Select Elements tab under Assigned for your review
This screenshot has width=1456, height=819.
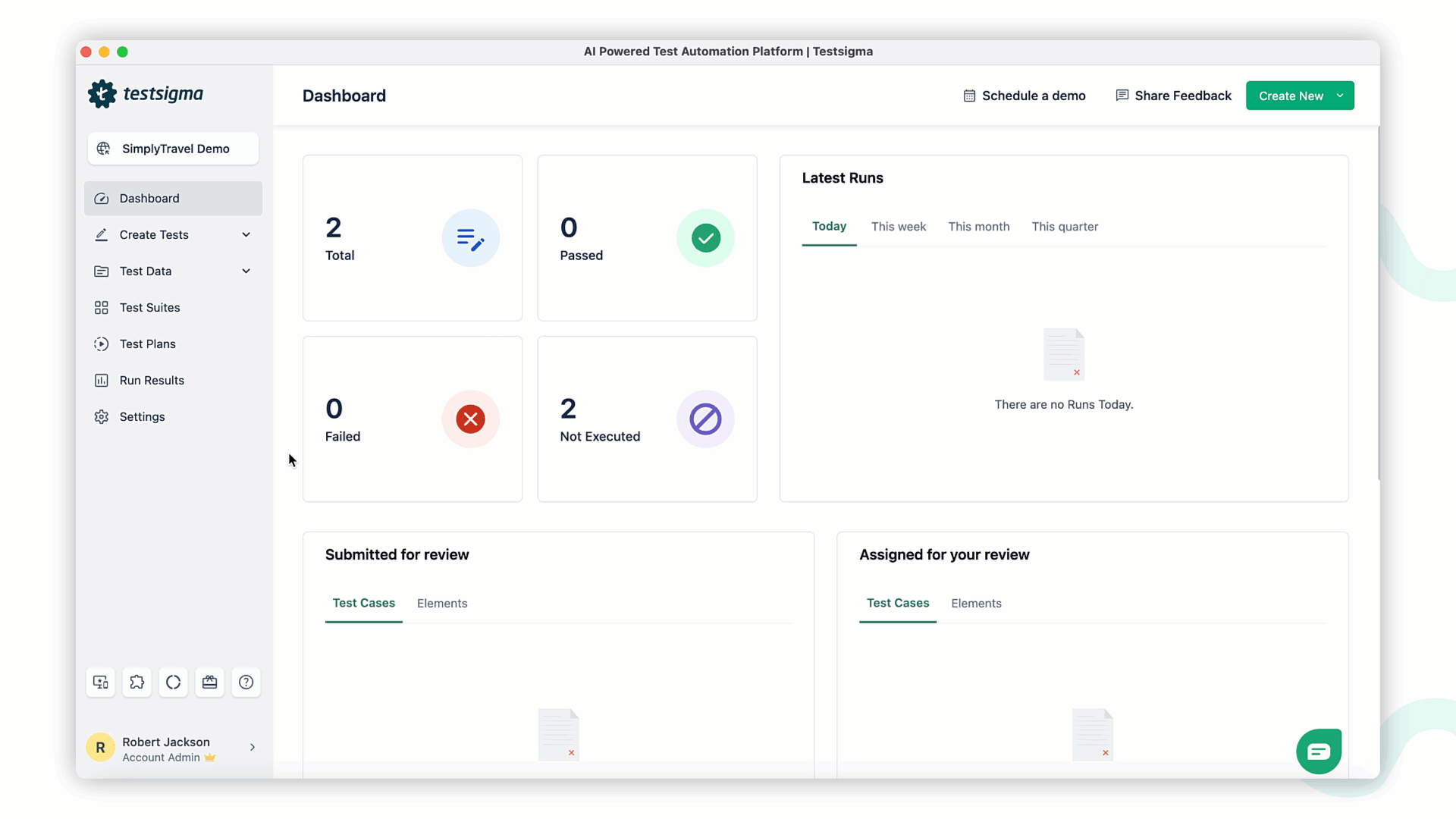click(976, 604)
